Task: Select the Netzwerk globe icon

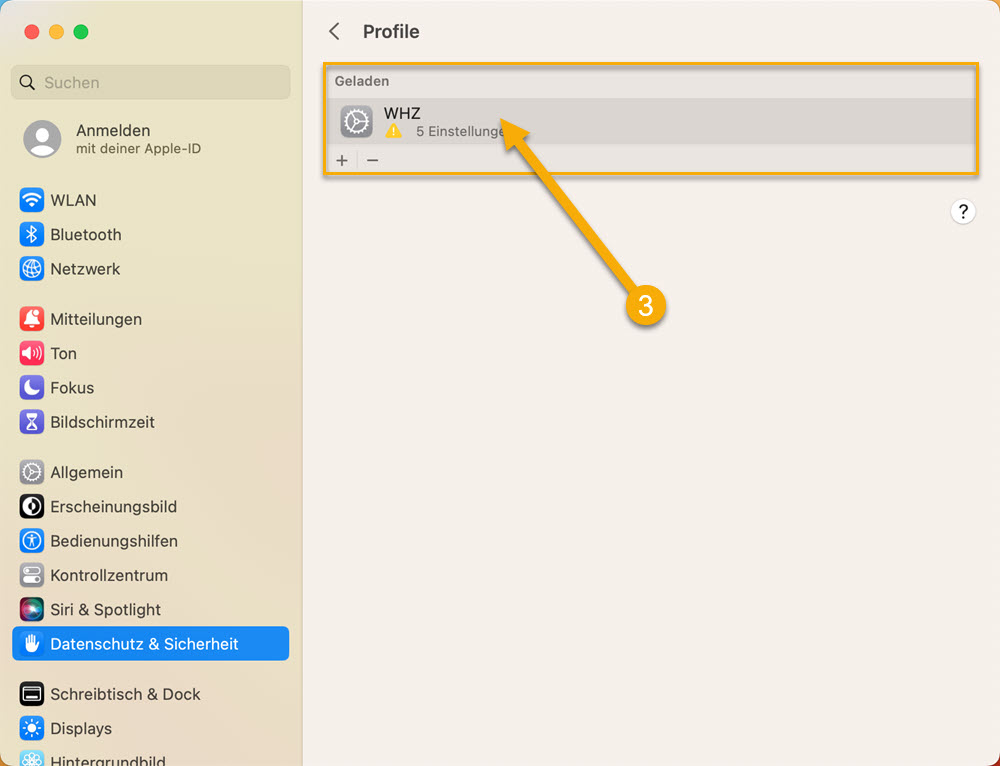Action: (x=31, y=269)
